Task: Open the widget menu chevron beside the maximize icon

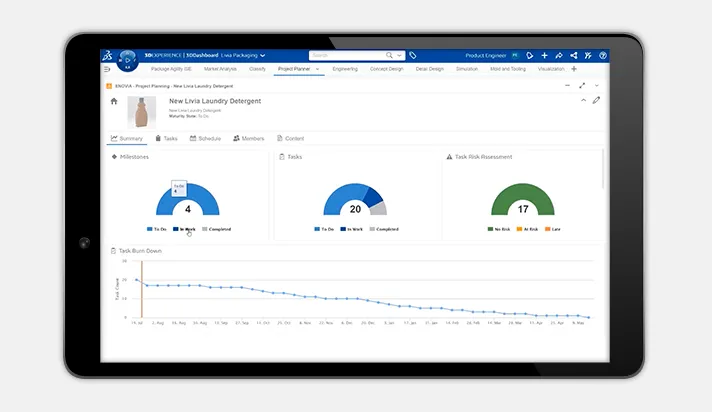Action: coord(597,85)
